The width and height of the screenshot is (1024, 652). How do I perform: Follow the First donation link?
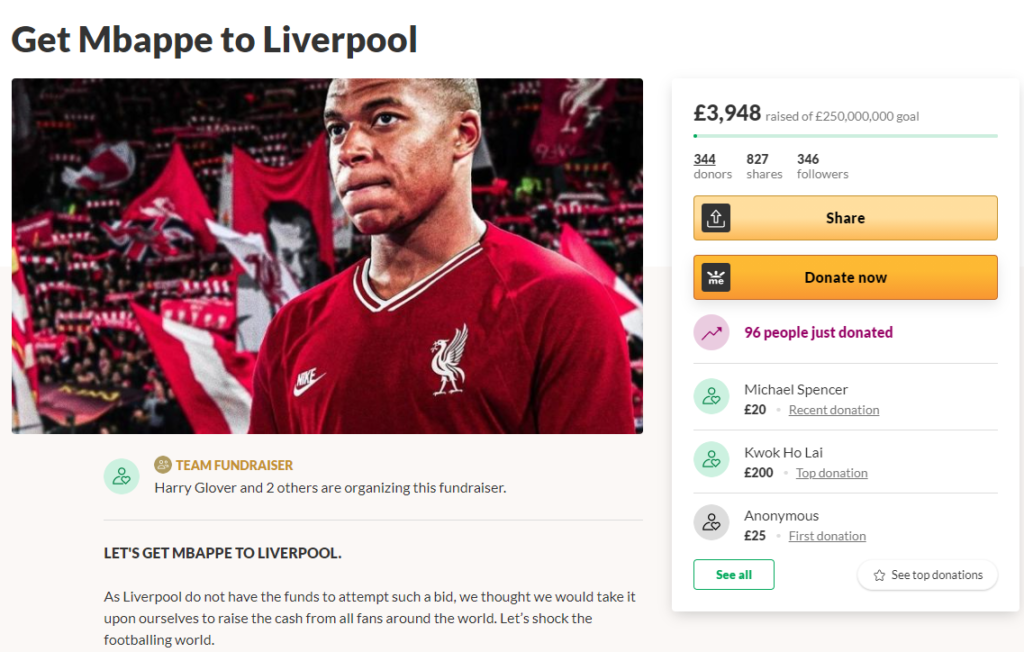point(827,536)
